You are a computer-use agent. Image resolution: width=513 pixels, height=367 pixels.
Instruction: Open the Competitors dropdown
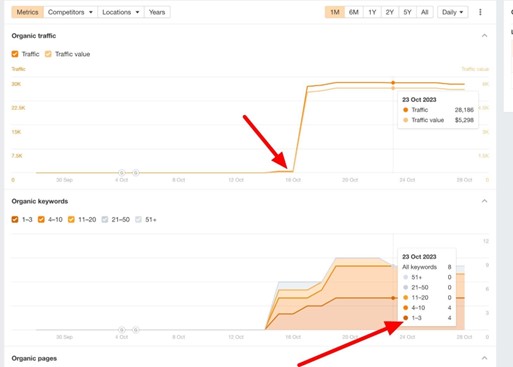(x=70, y=12)
